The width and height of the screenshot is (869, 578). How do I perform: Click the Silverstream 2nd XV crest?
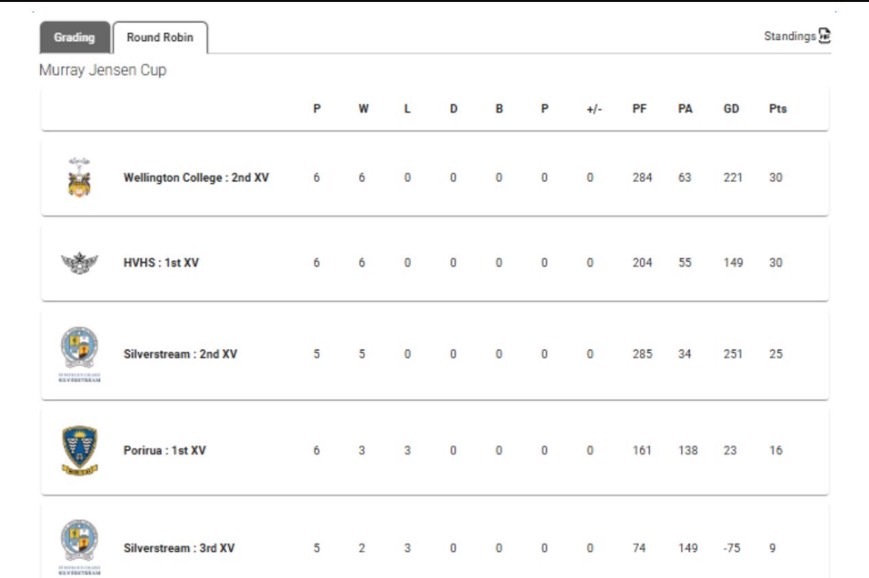point(79,354)
